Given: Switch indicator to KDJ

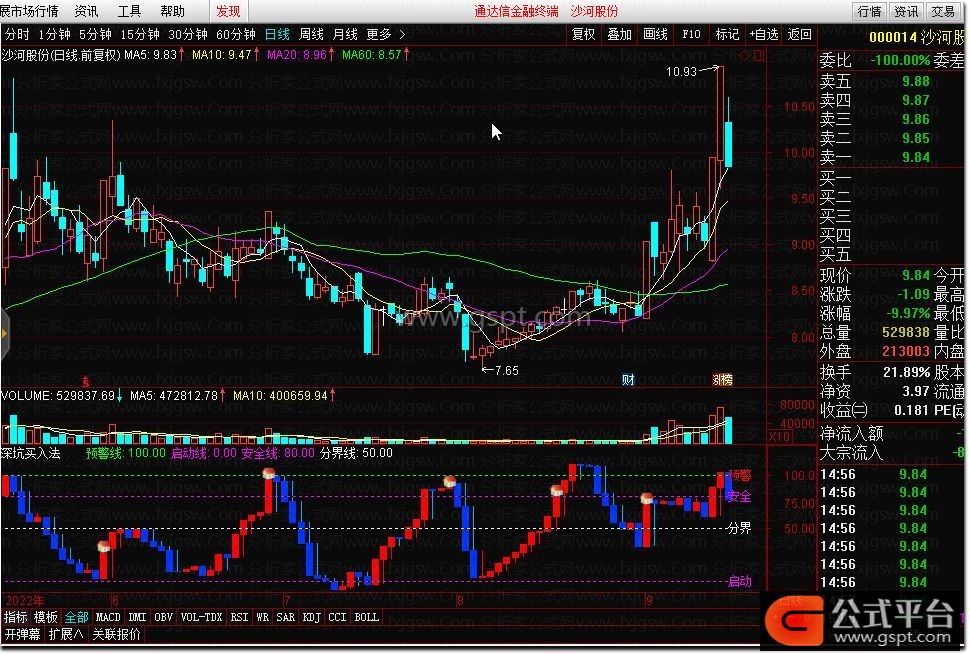Looking at the screenshot, I should click(x=312, y=617).
